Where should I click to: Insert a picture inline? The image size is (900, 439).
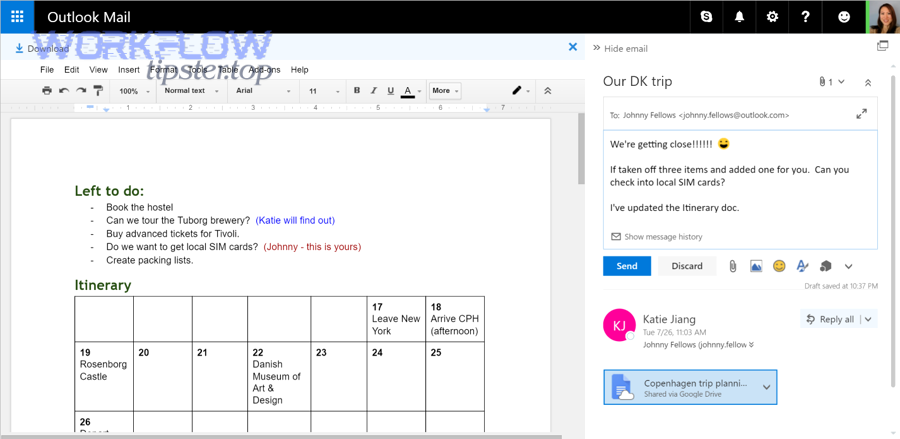(x=756, y=266)
